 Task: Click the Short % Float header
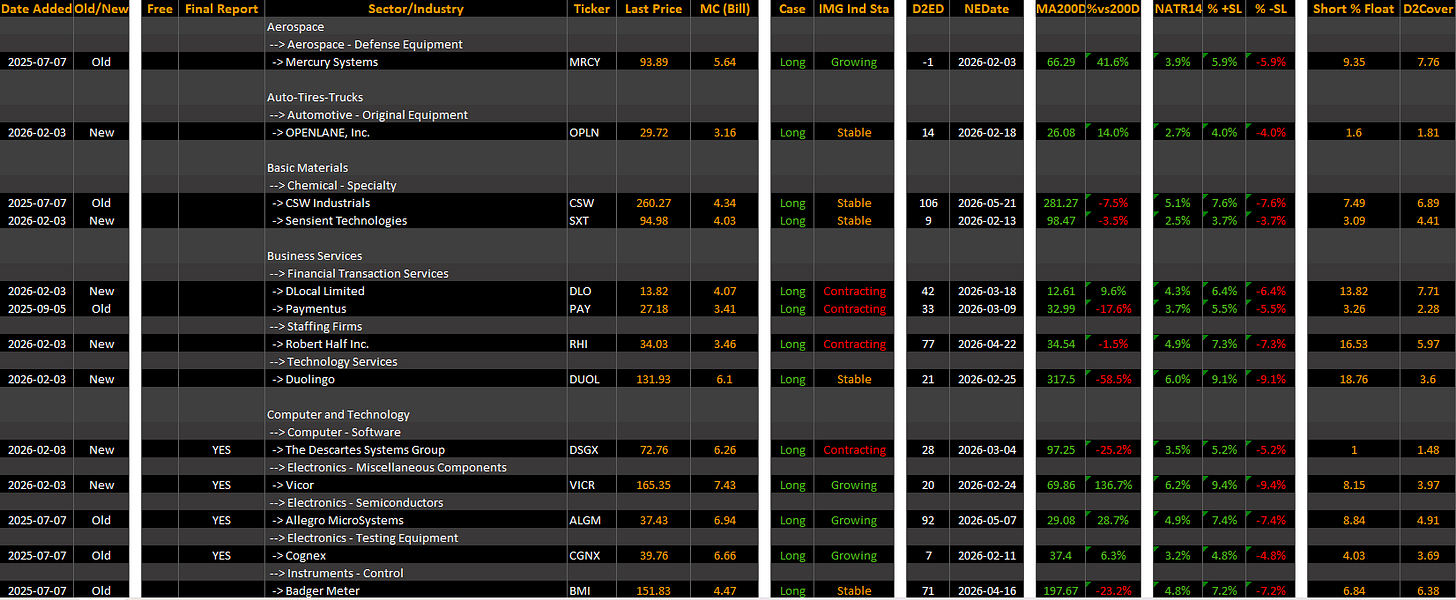pyautogui.click(x=1354, y=9)
